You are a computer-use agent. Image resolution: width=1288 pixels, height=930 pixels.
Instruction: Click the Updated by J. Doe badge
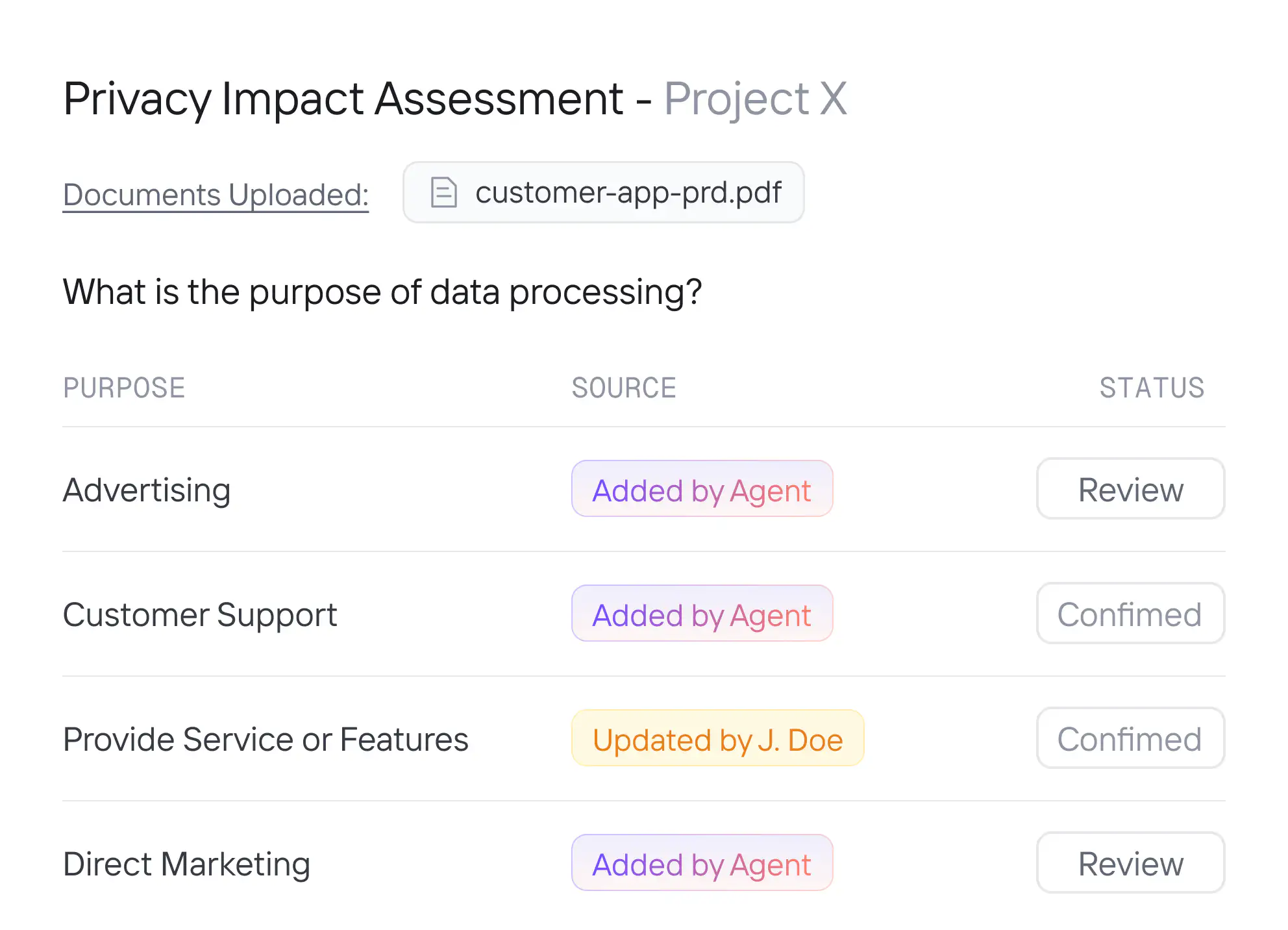pos(717,738)
